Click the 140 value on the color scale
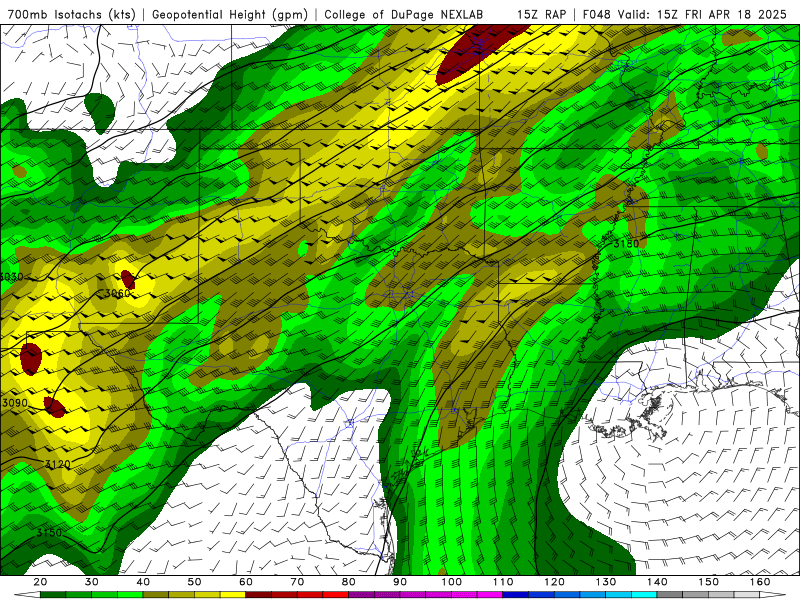The image size is (800, 600). [658, 582]
